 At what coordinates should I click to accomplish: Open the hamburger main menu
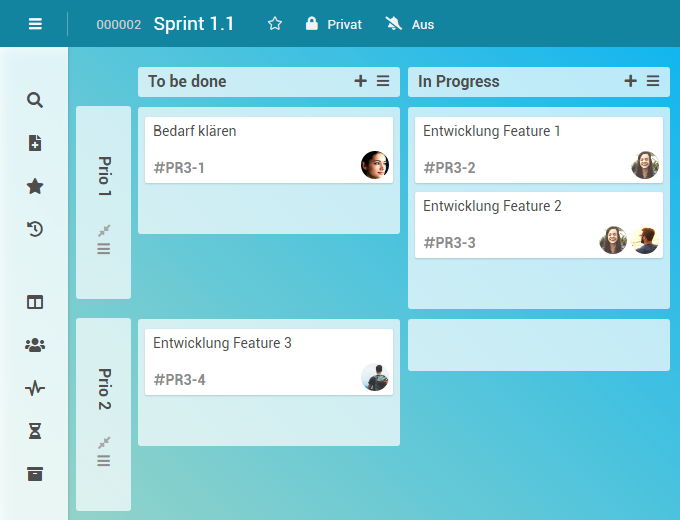coord(35,24)
